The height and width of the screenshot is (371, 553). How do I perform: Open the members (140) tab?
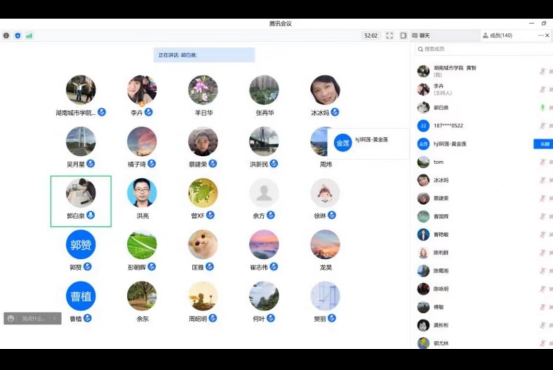tap(498, 35)
